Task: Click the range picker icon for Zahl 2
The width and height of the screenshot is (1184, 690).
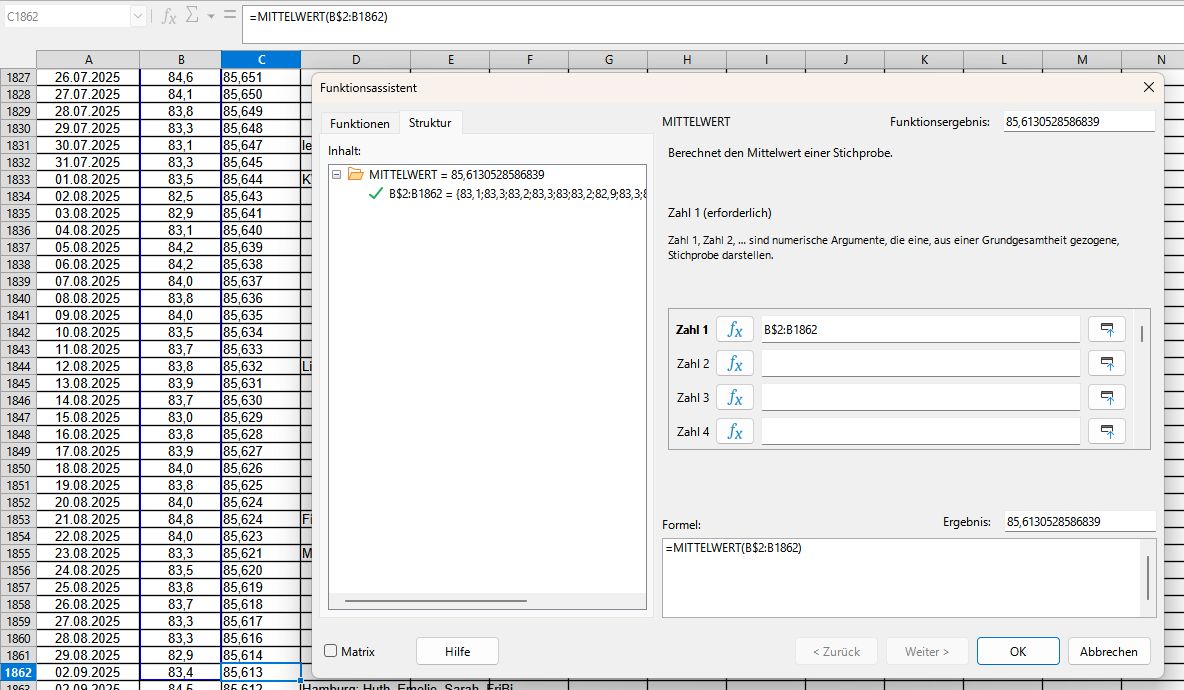Action: tap(1106, 363)
